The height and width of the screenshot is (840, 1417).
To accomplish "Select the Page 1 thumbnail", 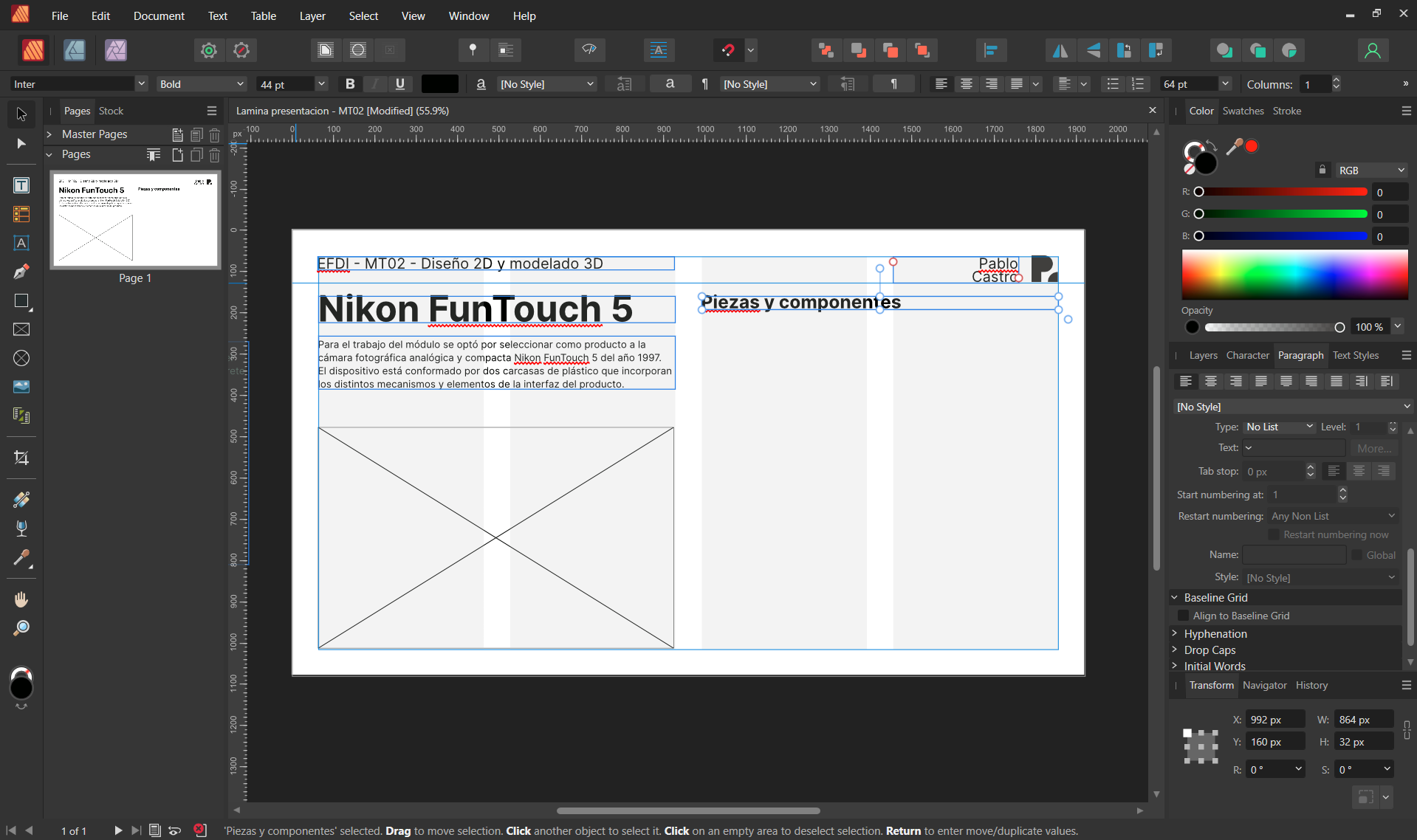I will [135, 220].
